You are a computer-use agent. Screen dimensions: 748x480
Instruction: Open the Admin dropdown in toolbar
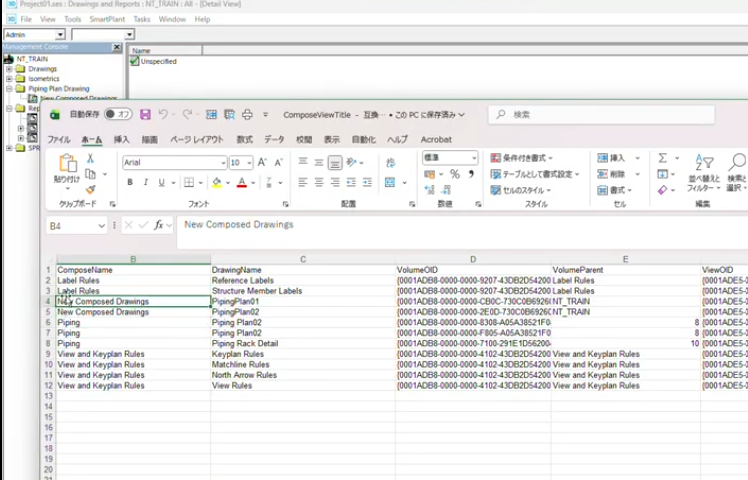click(60, 35)
